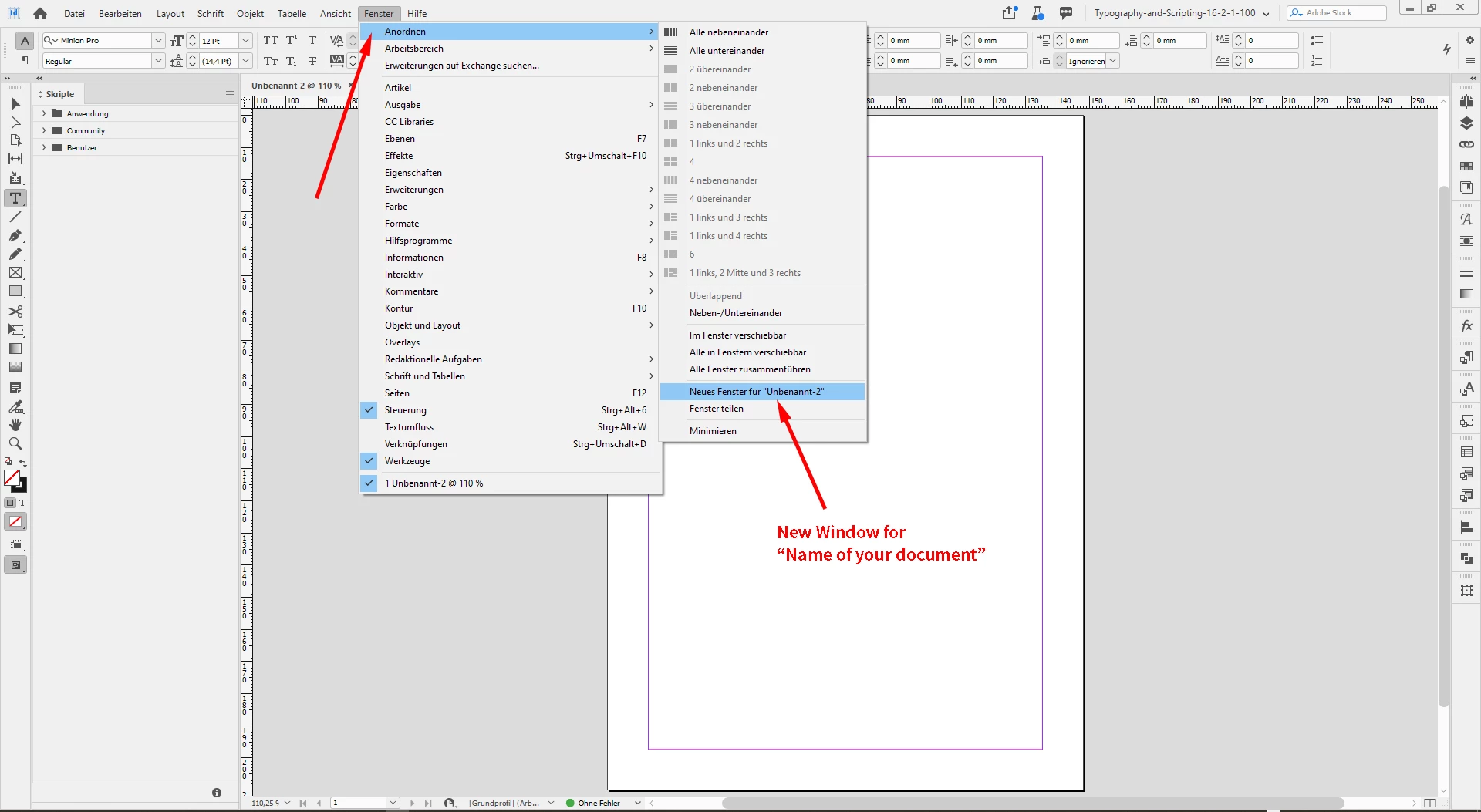Click Erweiterungen auf Exchange suchen
This screenshot has width=1481, height=812.
(511, 66)
